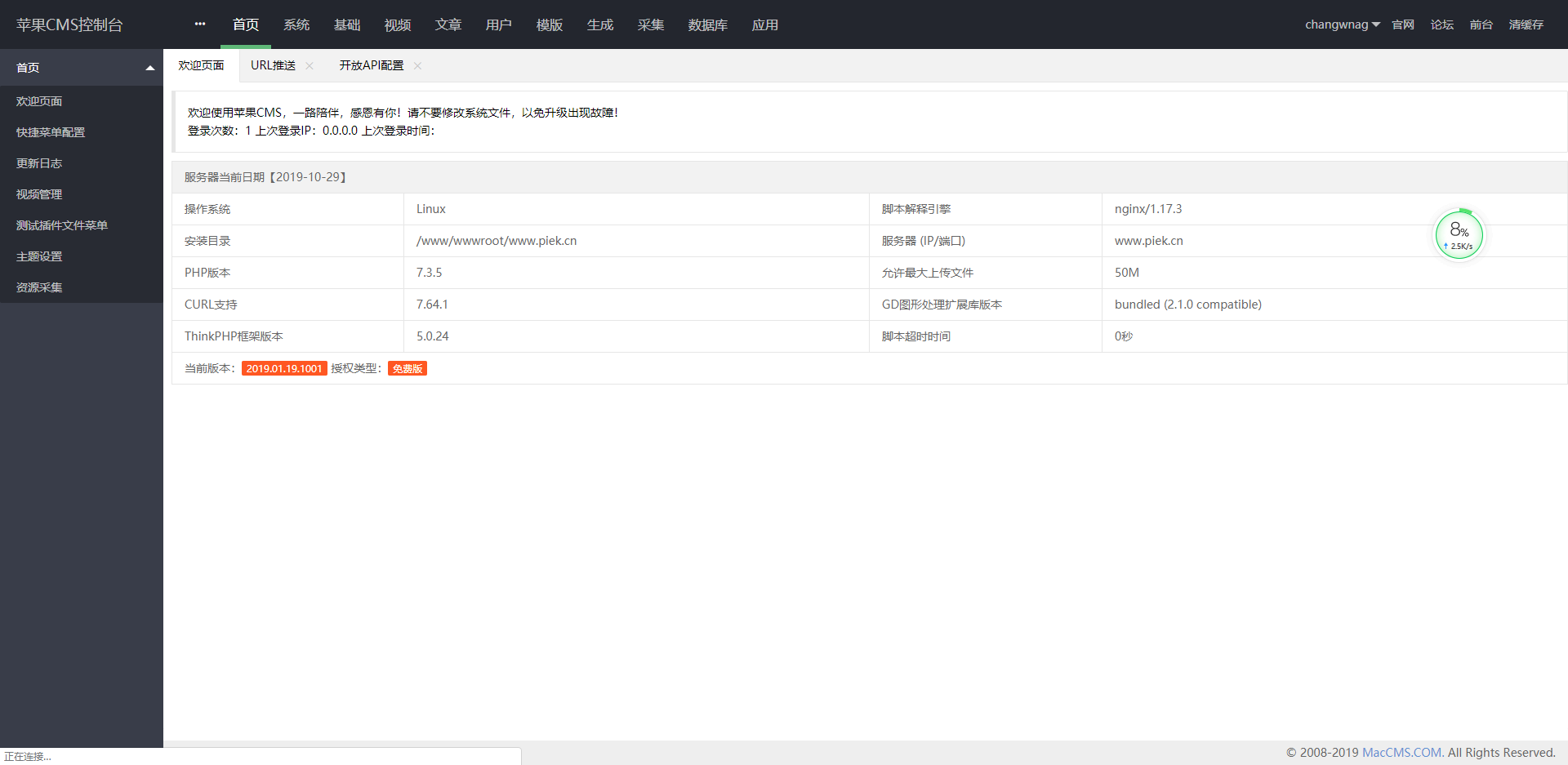Image resolution: width=1568 pixels, height=765 pixels.
Task: Open the 开放API配置 tab
Action: (x=370, y=64)
